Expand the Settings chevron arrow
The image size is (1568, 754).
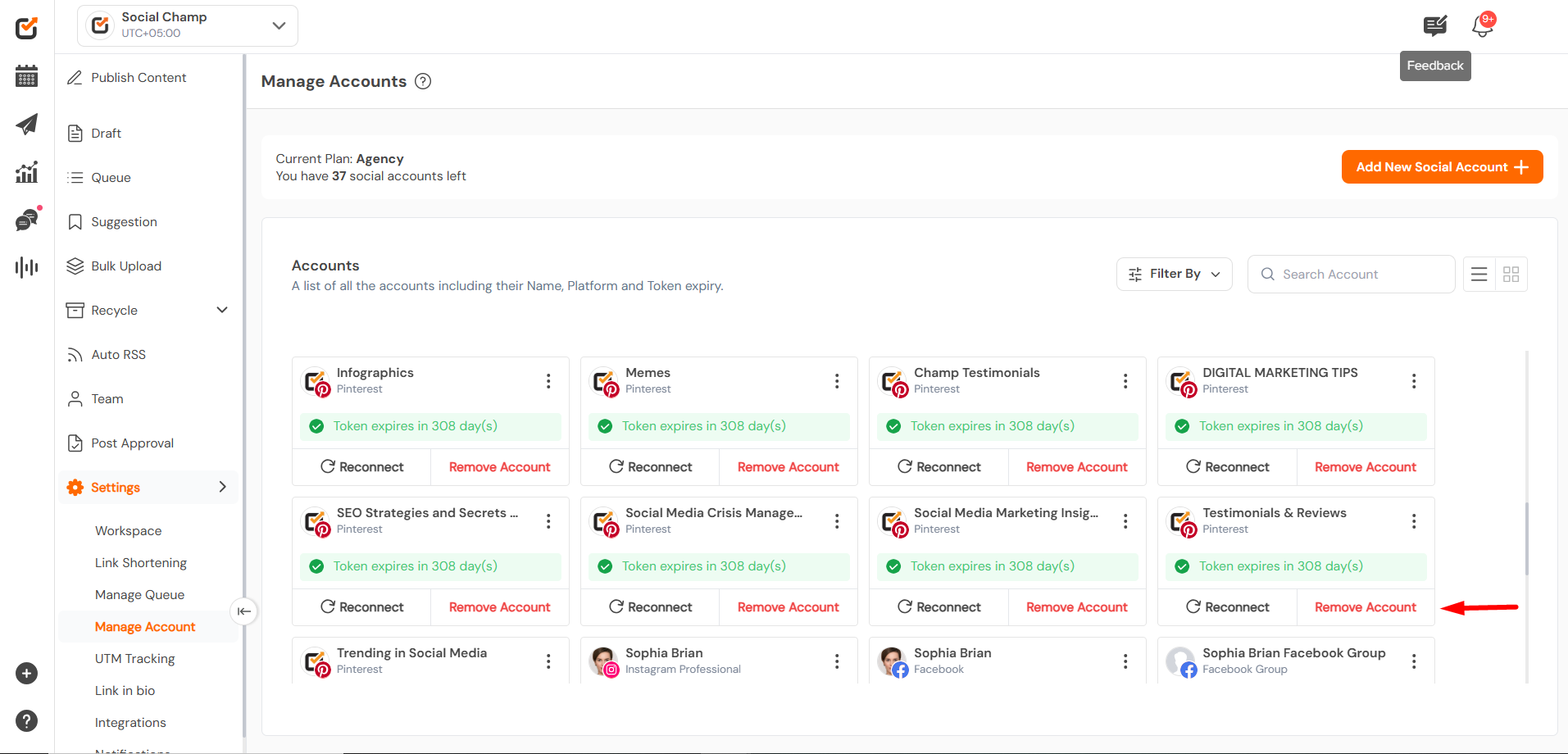pyautogui.click(x=222, y=487)
